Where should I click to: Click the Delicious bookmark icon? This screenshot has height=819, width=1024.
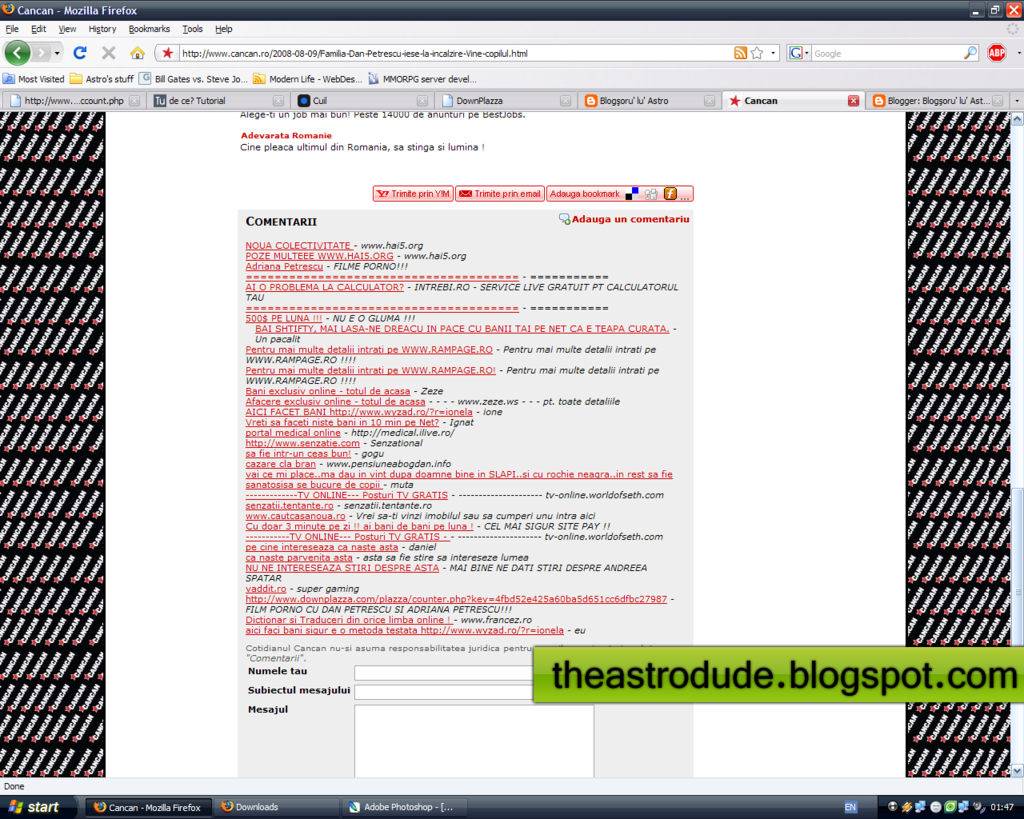tap(632, 193)
